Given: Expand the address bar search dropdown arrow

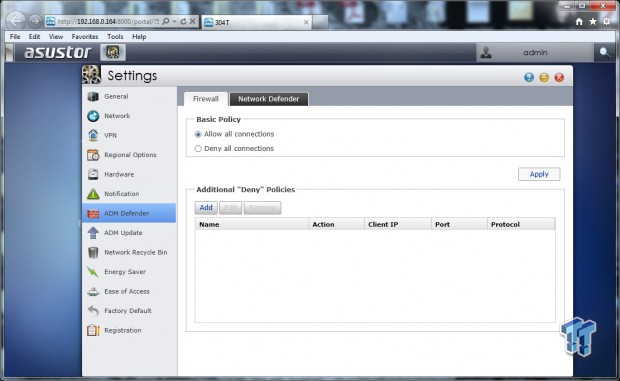Looking at the screenshot, I should click(174, 21).
